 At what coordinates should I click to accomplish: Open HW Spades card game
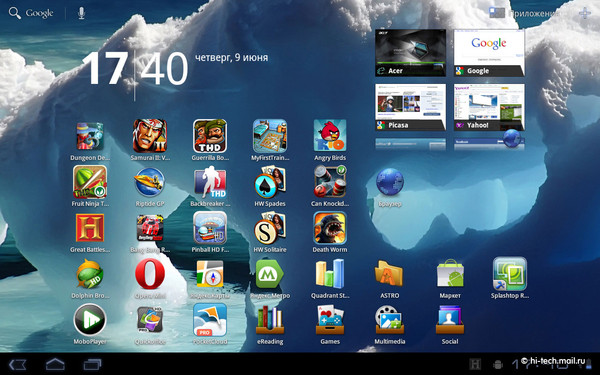pos(270,182)
